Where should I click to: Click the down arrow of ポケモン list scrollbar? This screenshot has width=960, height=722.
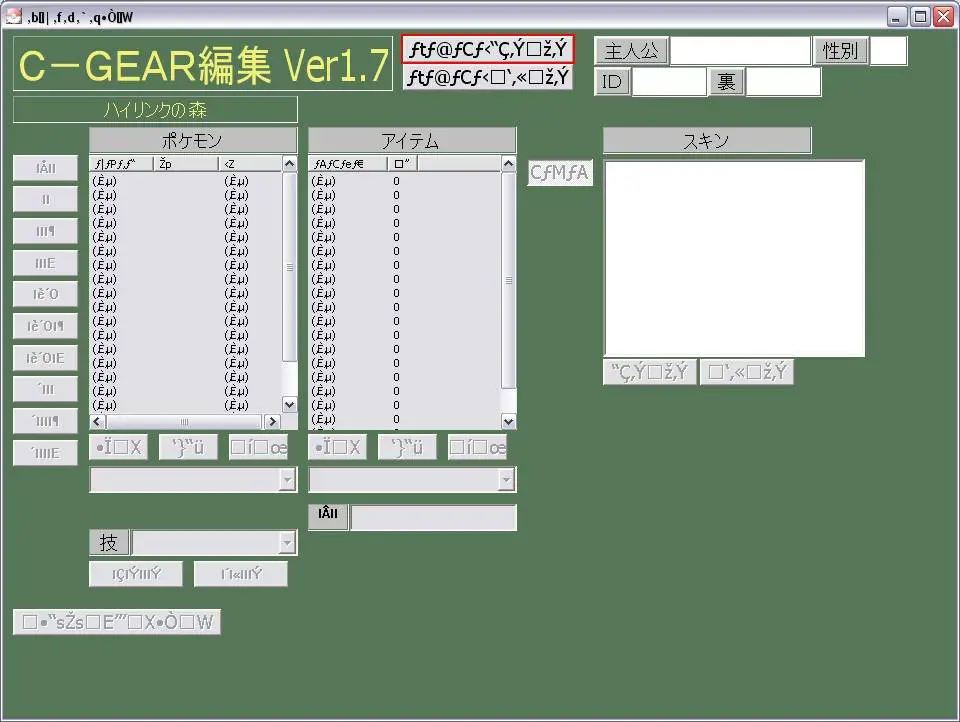click(x=290, y=405)
